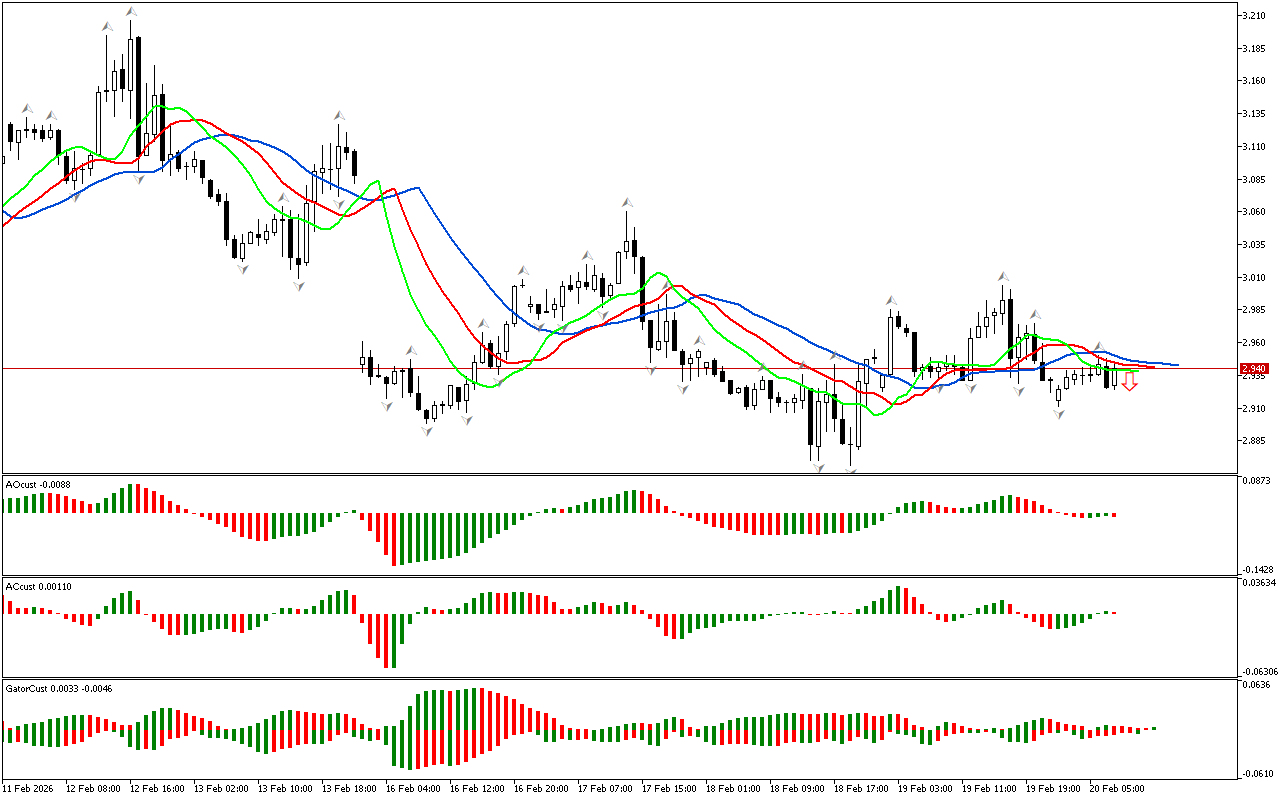Select the 11 Feb 2026 date label
Screen dimensions: 1280x800
click(30, 789)
